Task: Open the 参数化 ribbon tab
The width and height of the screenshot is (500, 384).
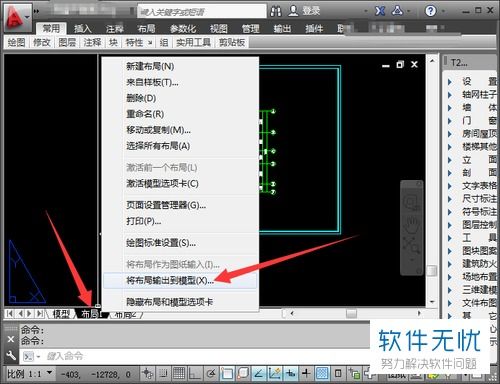Action: (183, 29)
